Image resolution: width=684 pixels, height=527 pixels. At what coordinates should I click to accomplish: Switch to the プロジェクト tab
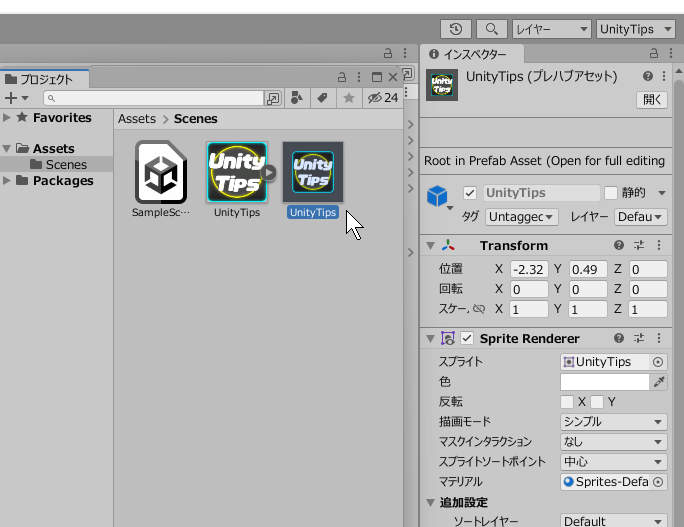tap(44, 79)
